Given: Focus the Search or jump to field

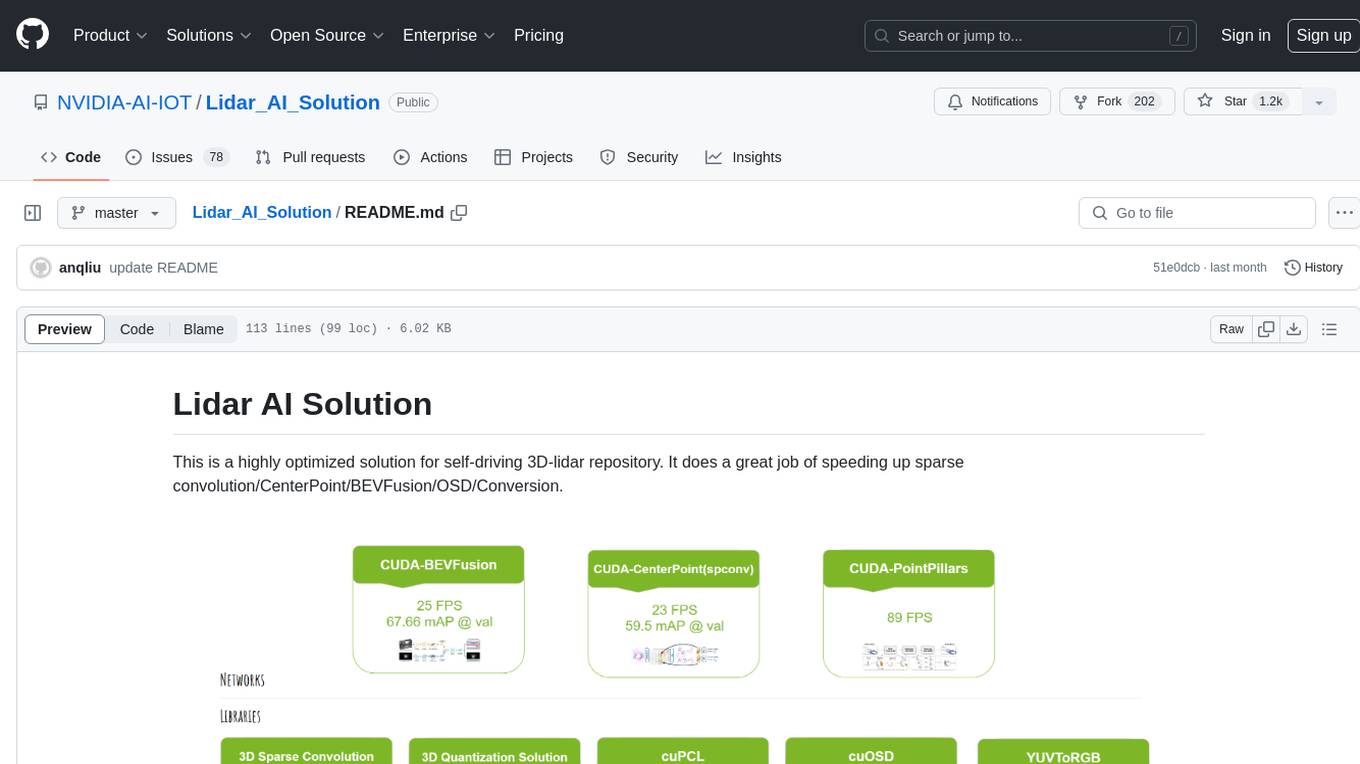Looking at the screenshot, I should (x=1032, y=35).
